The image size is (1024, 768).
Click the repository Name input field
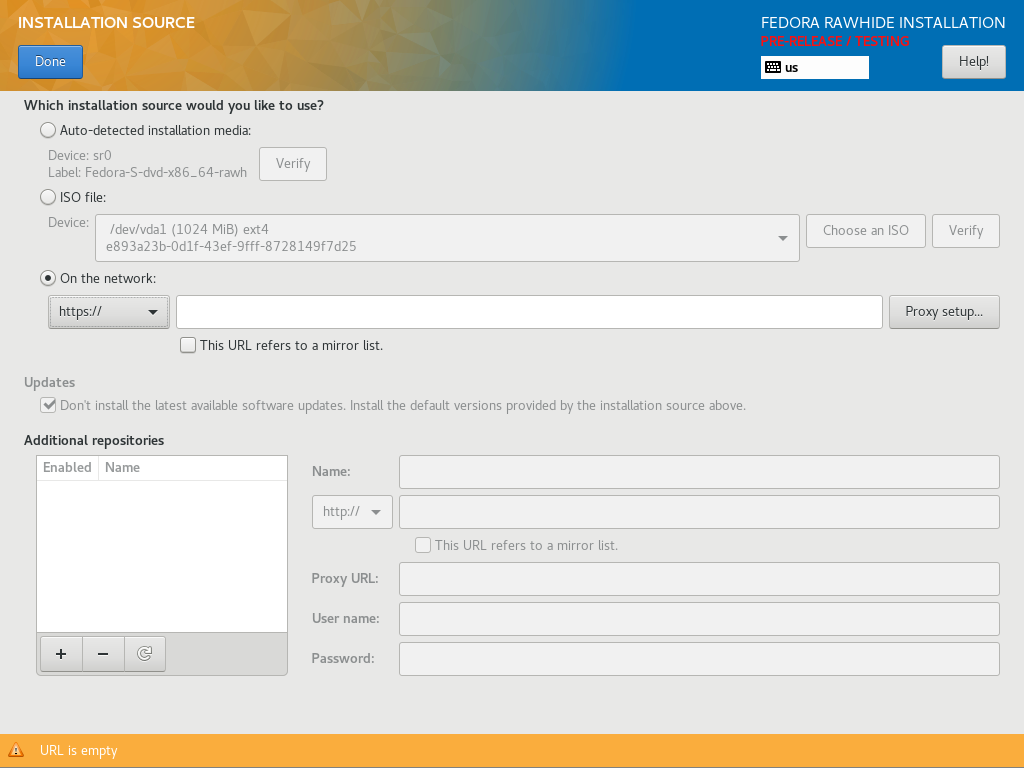click(x=699, y=472)
